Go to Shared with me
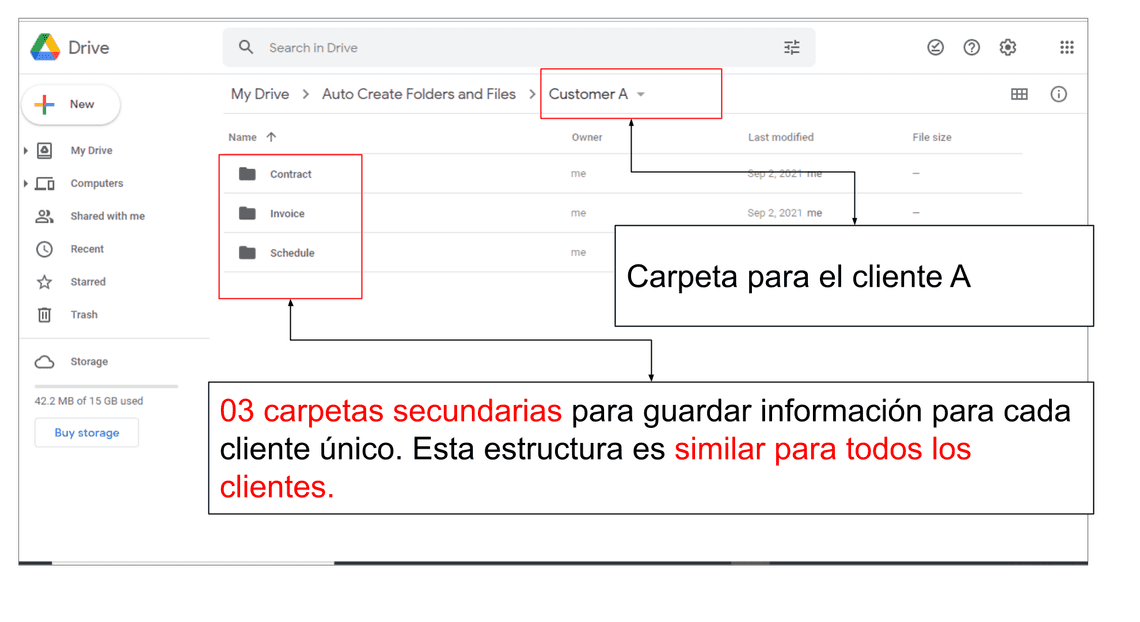This screenshot has width=1140, height=622. [107, 216]
